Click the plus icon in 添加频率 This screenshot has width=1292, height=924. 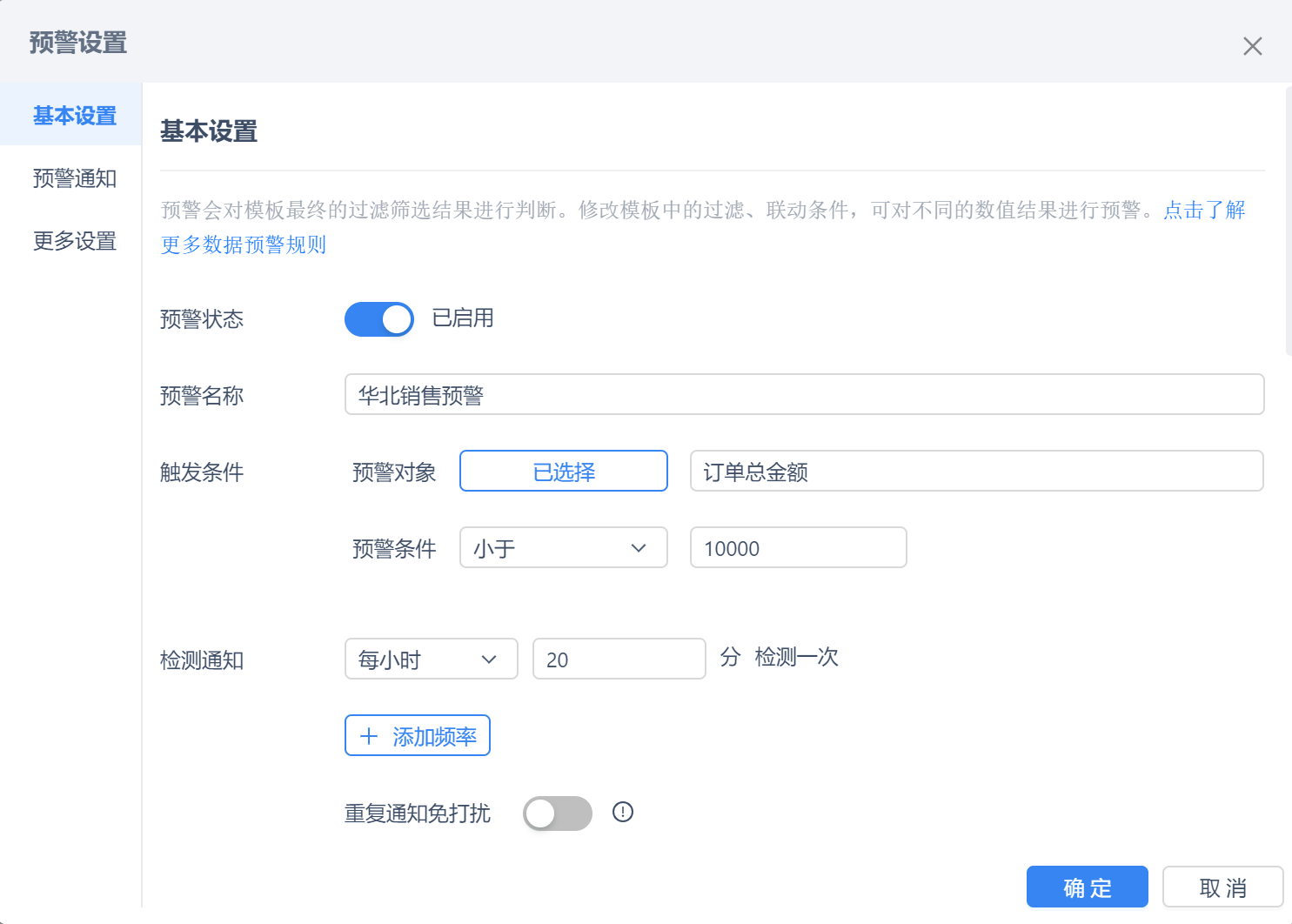(369, 736)
